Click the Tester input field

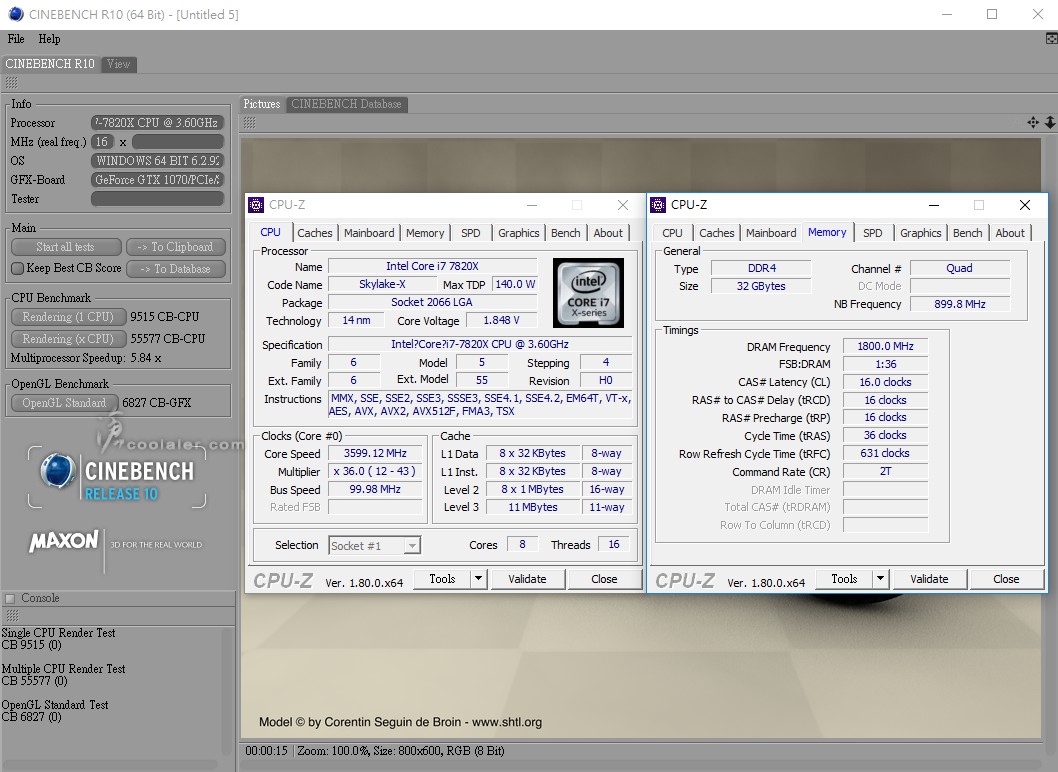tap(157, 198)
